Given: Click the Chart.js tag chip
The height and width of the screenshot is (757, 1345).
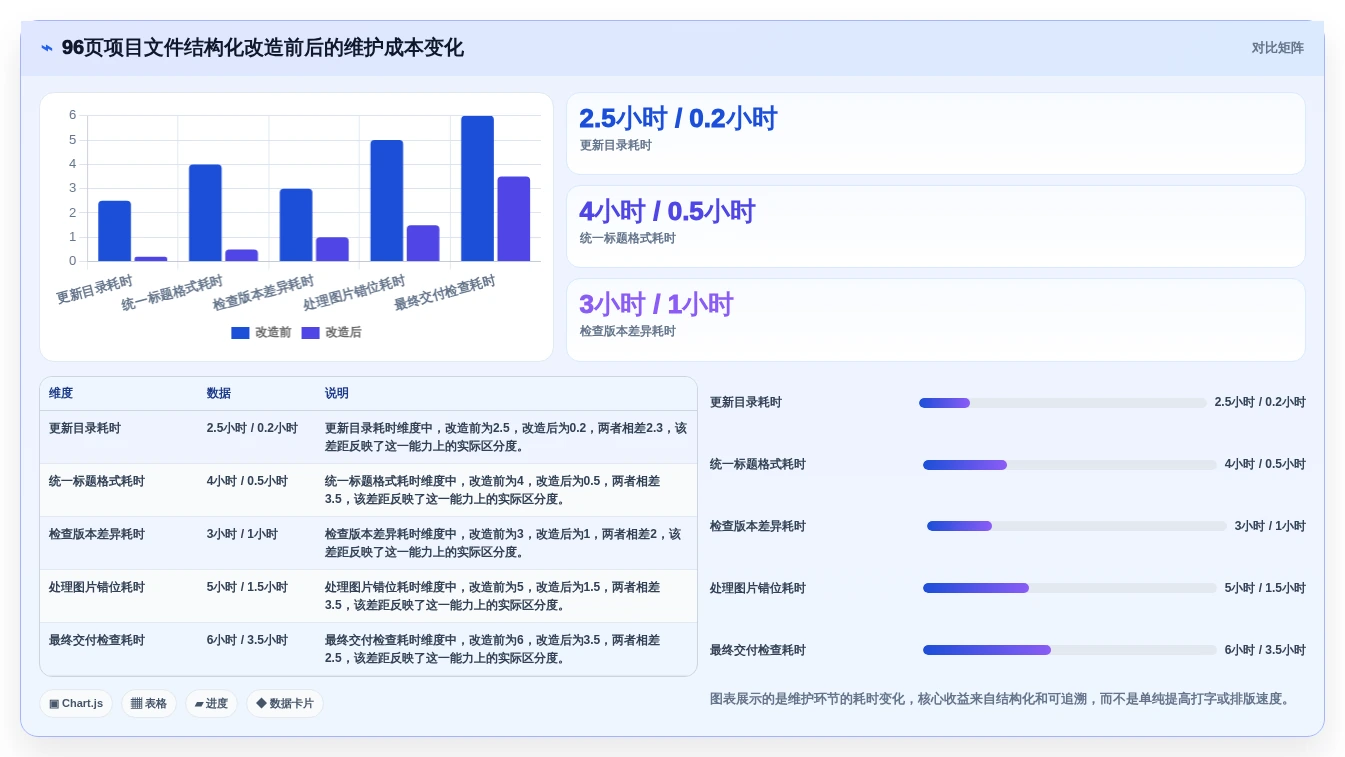Looking at the screenshot, I should [x=76, y=703].
